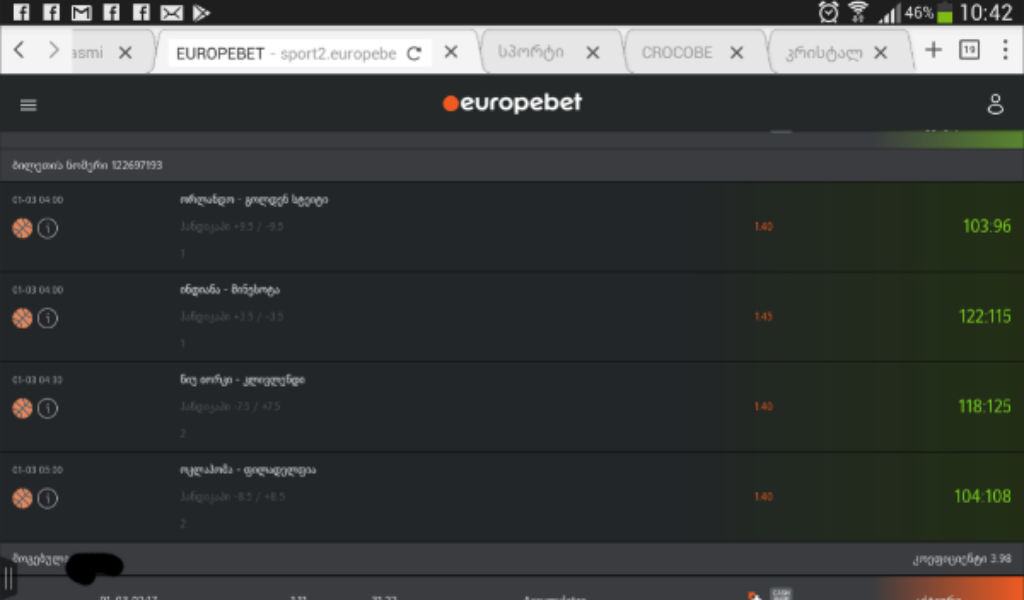The image size is (1024, 600).
Task: Click the info icon on the first bet row
Action: click(47, 229)
